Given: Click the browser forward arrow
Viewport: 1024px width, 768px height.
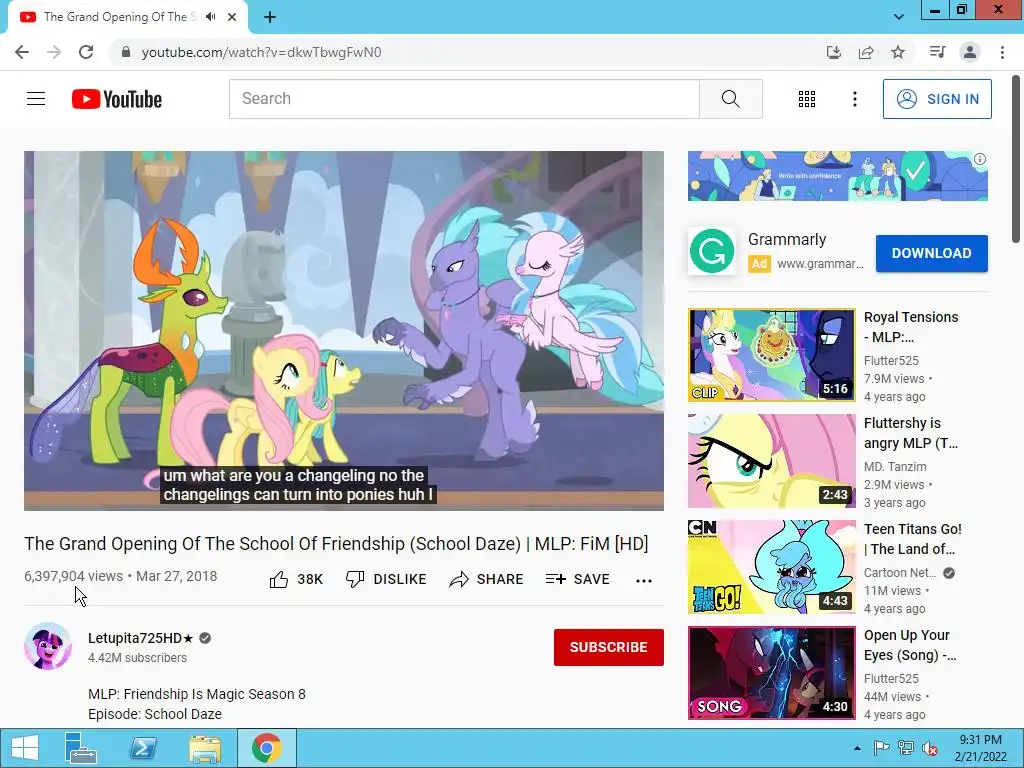Looking at the screenshot, I should tap(54, 52).
